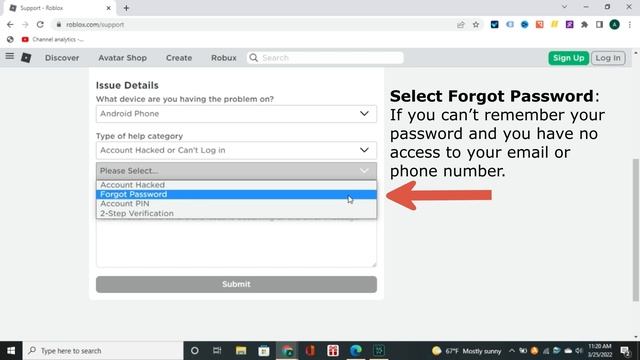Open File Explorer from taskbar
Image resolution: width=640 pixels, height=360 pixels.
click(x=241, y=350)
